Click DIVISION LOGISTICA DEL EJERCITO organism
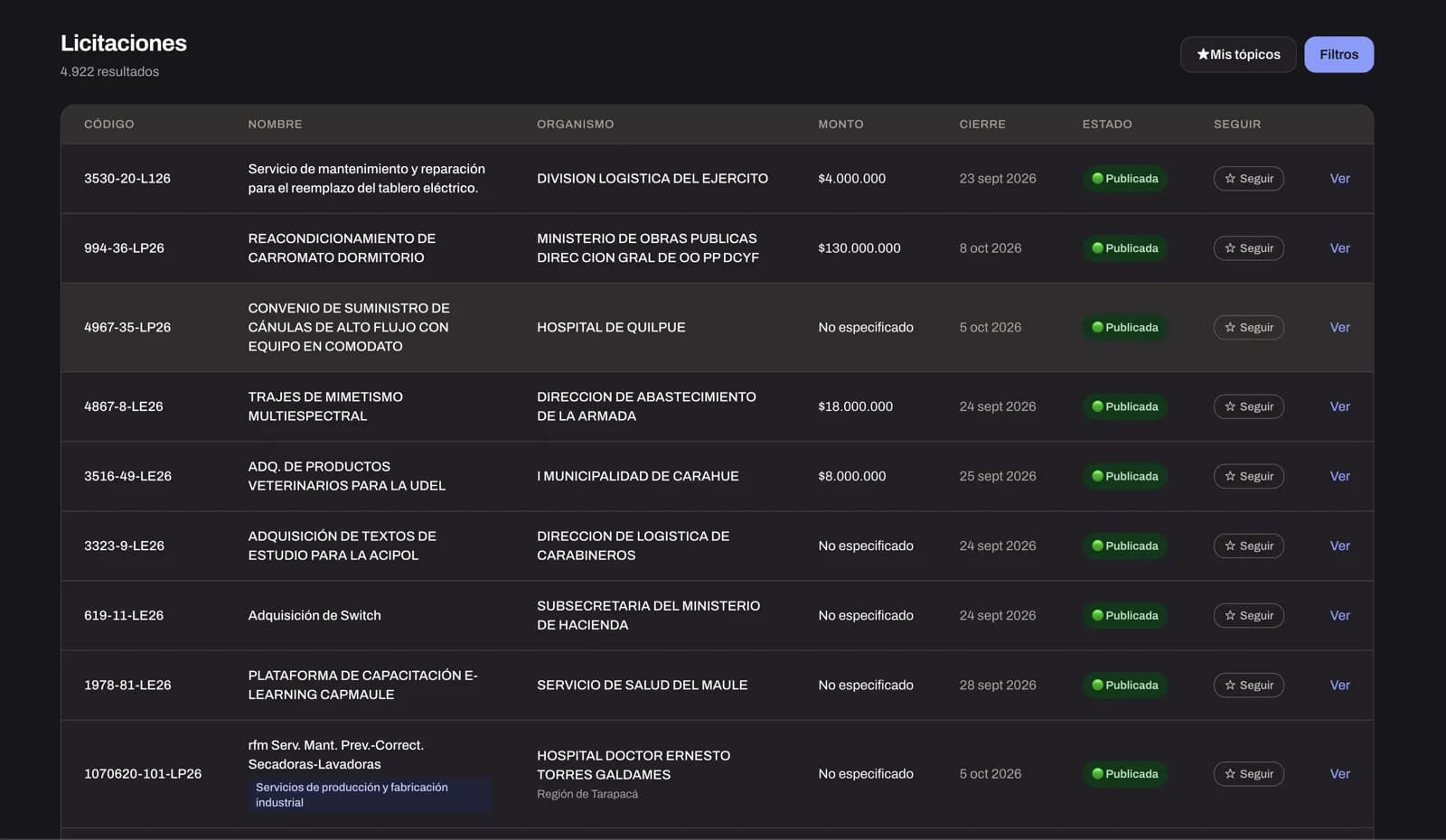 653,179
